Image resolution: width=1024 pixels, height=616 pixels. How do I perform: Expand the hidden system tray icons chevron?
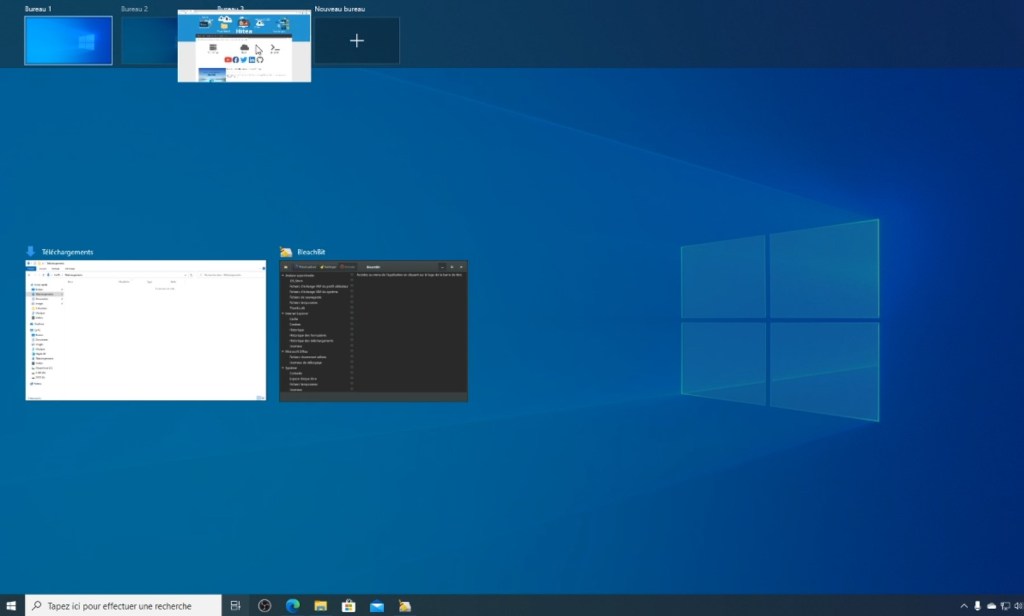(x=964, y=605)
